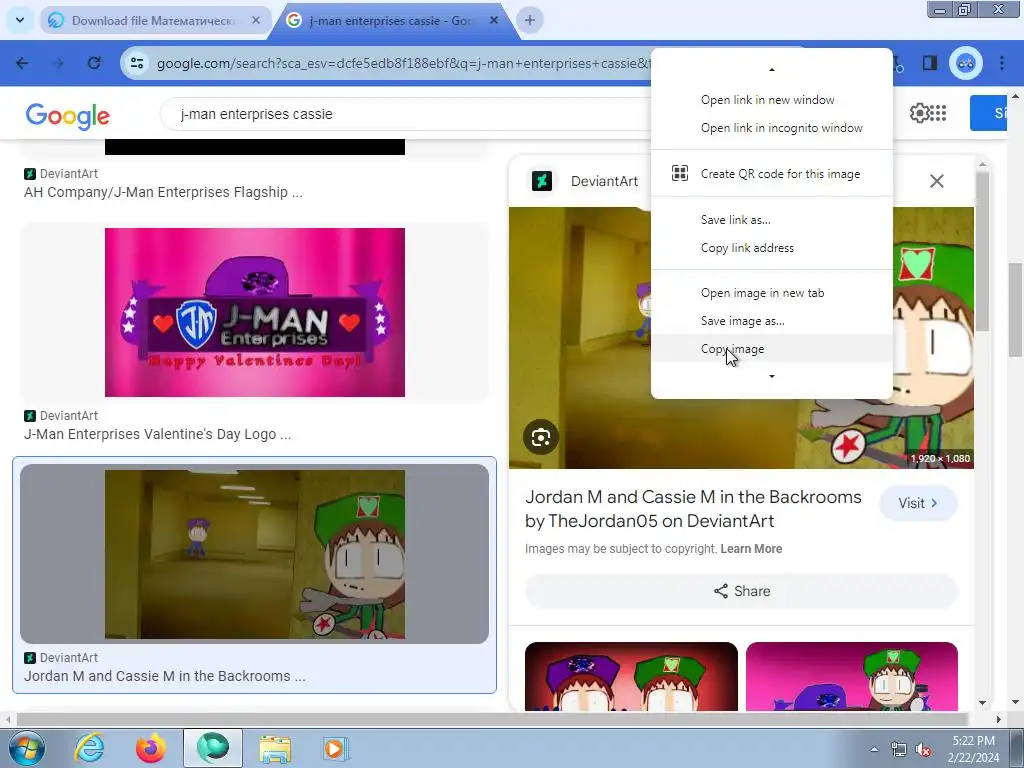Image resolution: width=1024 pixels, height=768 pixels.
Task: Reload the current page
Action: [94, 63]
